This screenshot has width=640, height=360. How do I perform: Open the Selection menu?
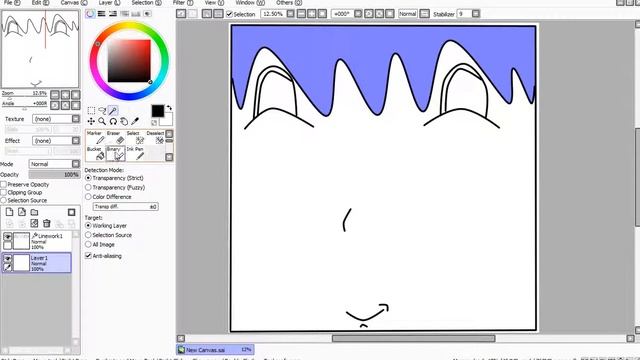tap(147, 2)
